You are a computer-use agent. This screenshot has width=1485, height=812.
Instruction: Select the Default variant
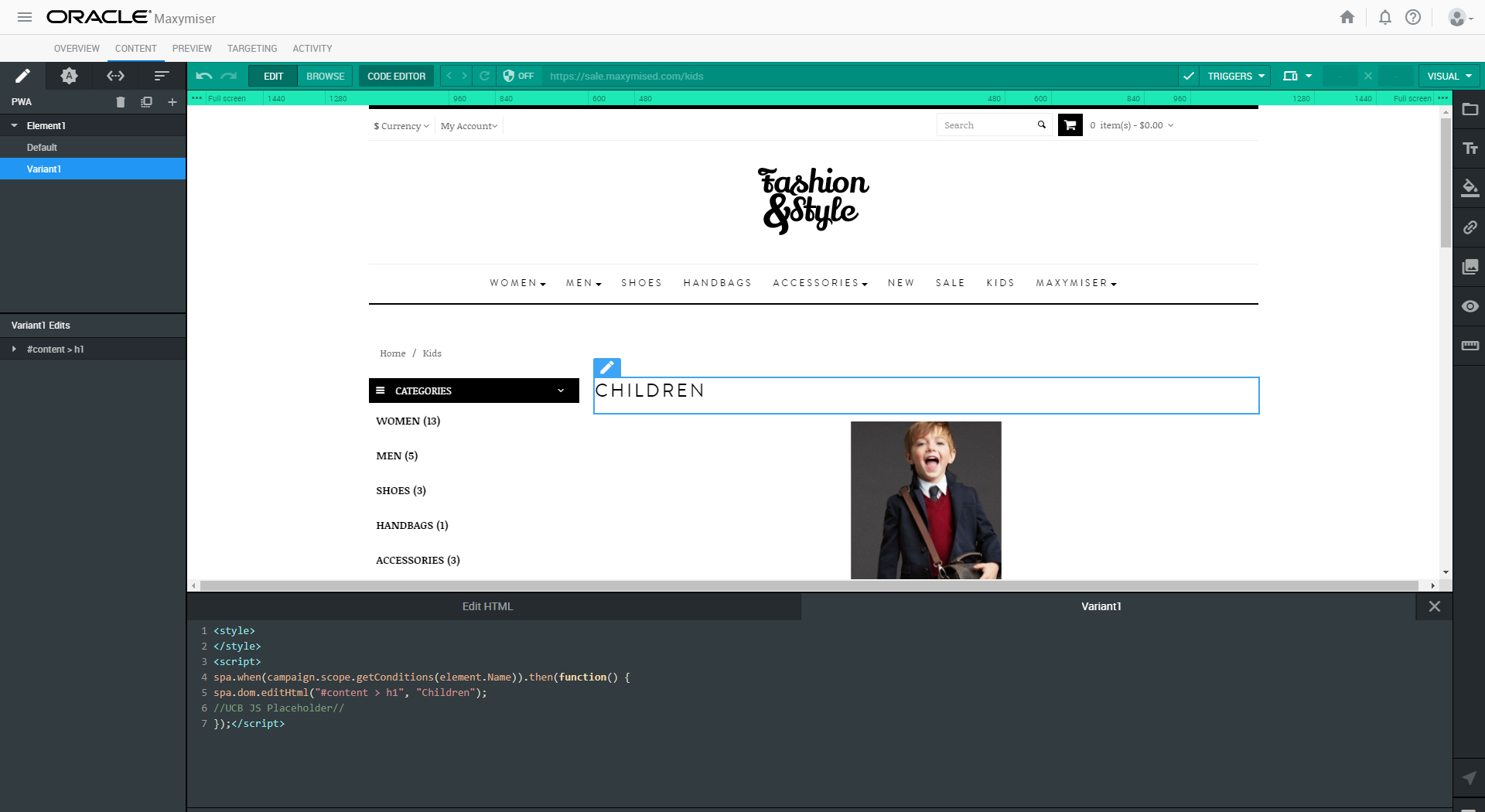click(x=93, y=147)
